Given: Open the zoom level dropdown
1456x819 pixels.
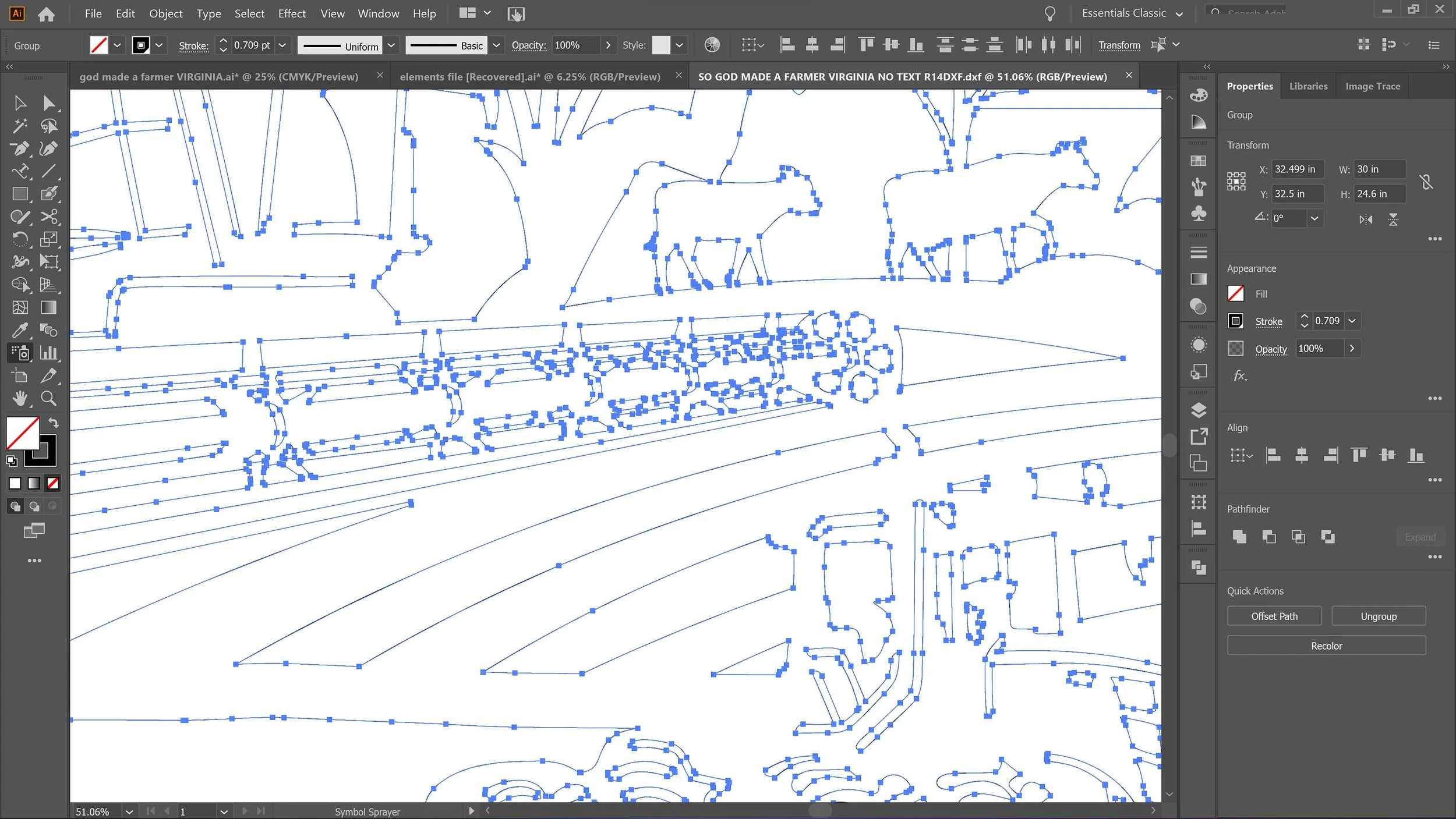Looking at the screenshot, I should point(129,811).
